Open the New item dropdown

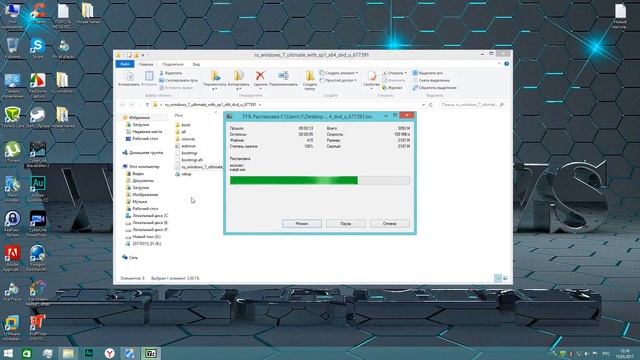point(339,73)
